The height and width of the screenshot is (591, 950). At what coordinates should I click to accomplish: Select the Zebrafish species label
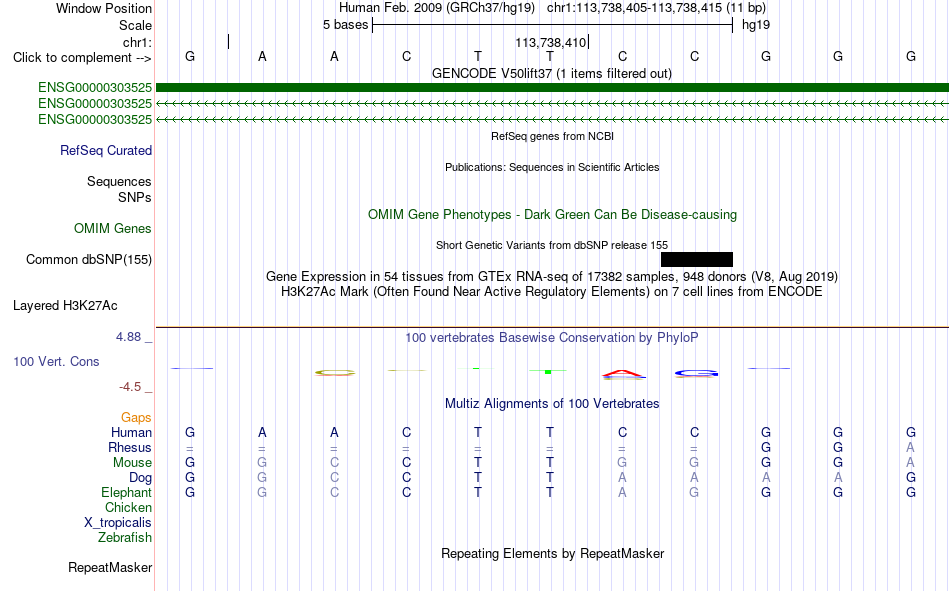tap(125, 537)
